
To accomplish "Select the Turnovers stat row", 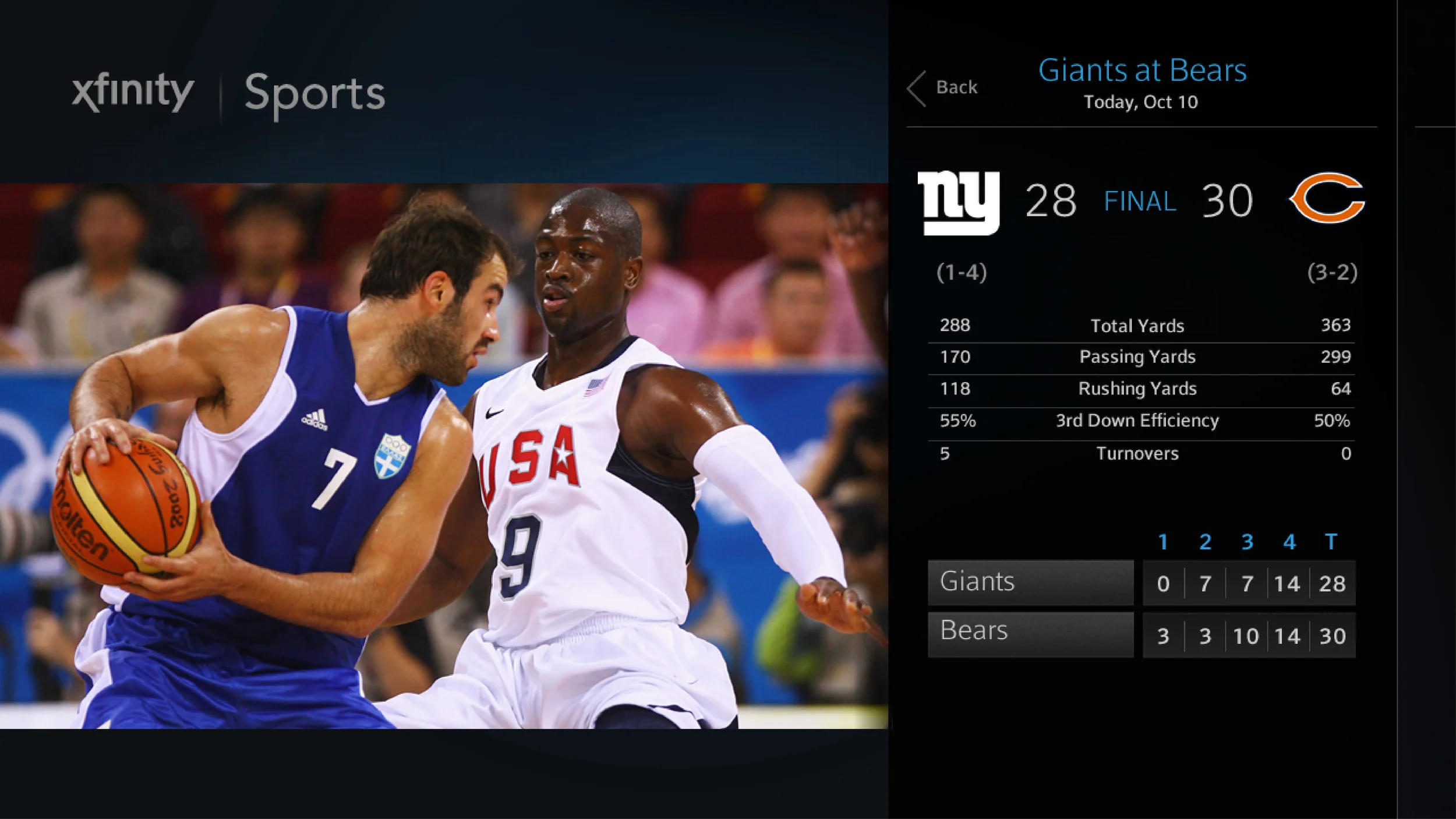I will tap(1141, 454).
